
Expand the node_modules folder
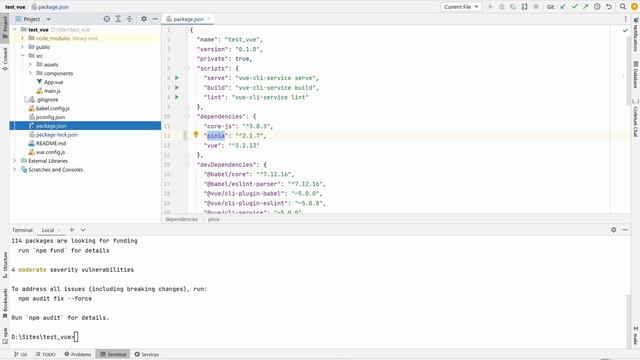tap(23, 38)
